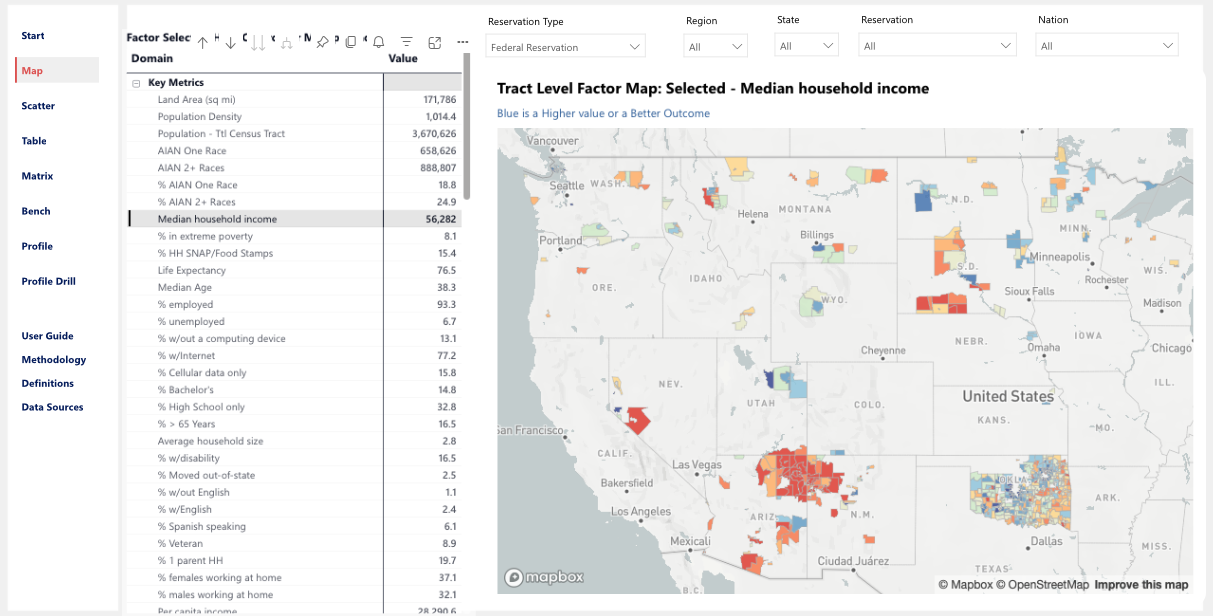Open the Matrix page
The height and width of the screenshot is (616, 1213).
coord(37,176)
